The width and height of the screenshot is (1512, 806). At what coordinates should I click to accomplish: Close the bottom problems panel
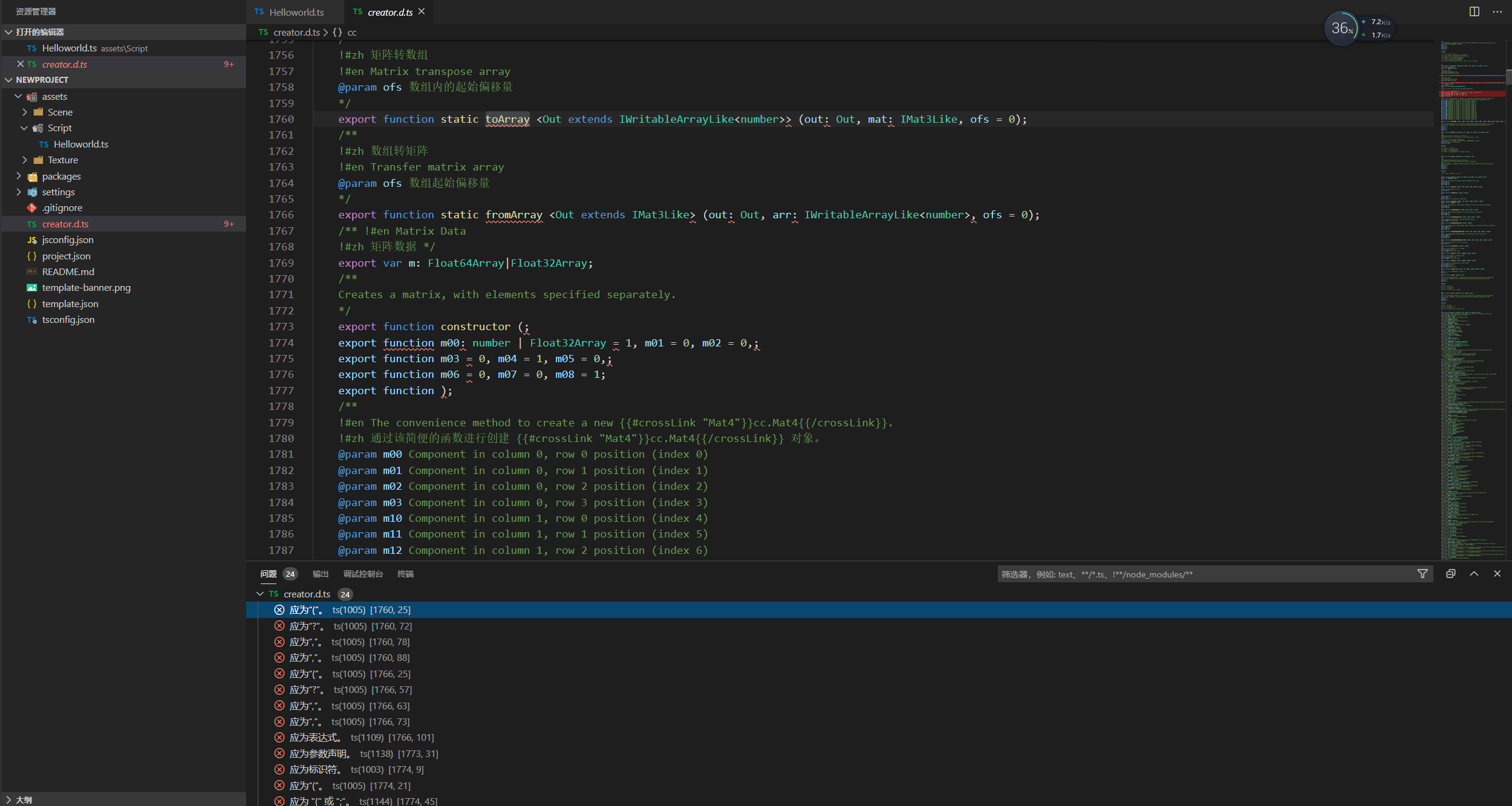[x=1497, y=574]
